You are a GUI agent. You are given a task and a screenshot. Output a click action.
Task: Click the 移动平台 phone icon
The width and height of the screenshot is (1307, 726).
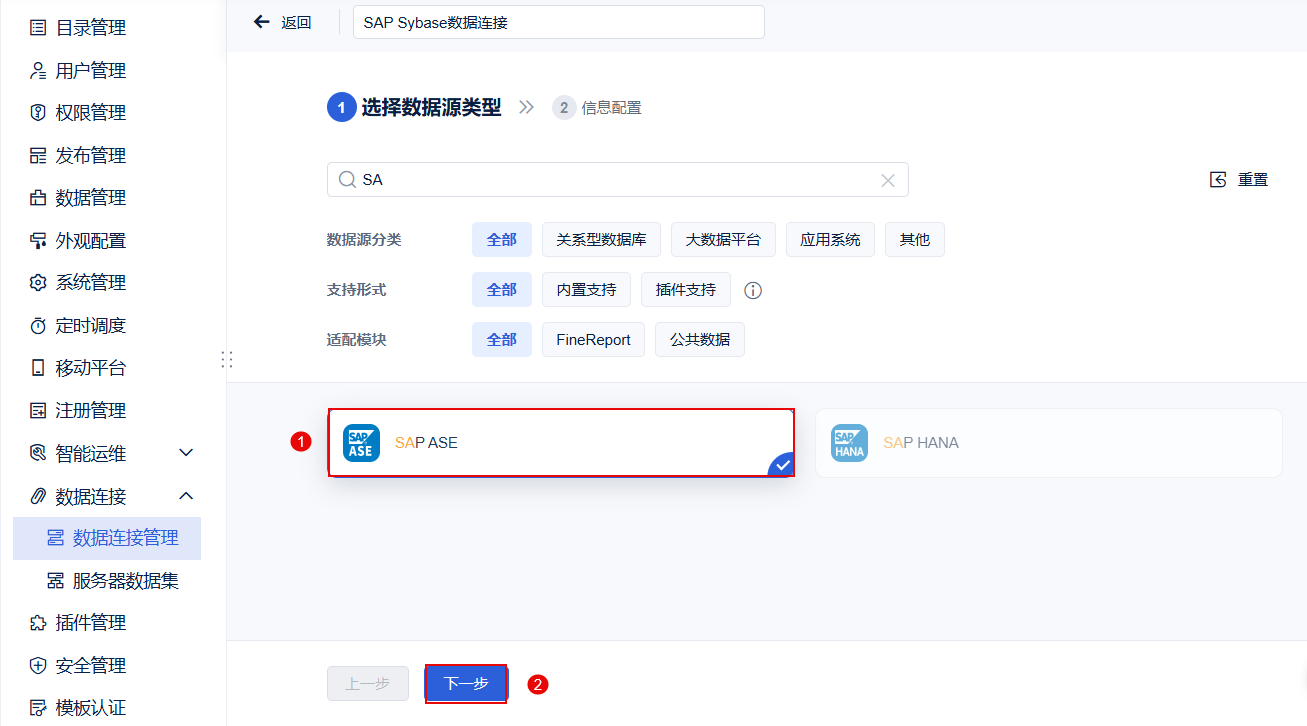point(38,368)
